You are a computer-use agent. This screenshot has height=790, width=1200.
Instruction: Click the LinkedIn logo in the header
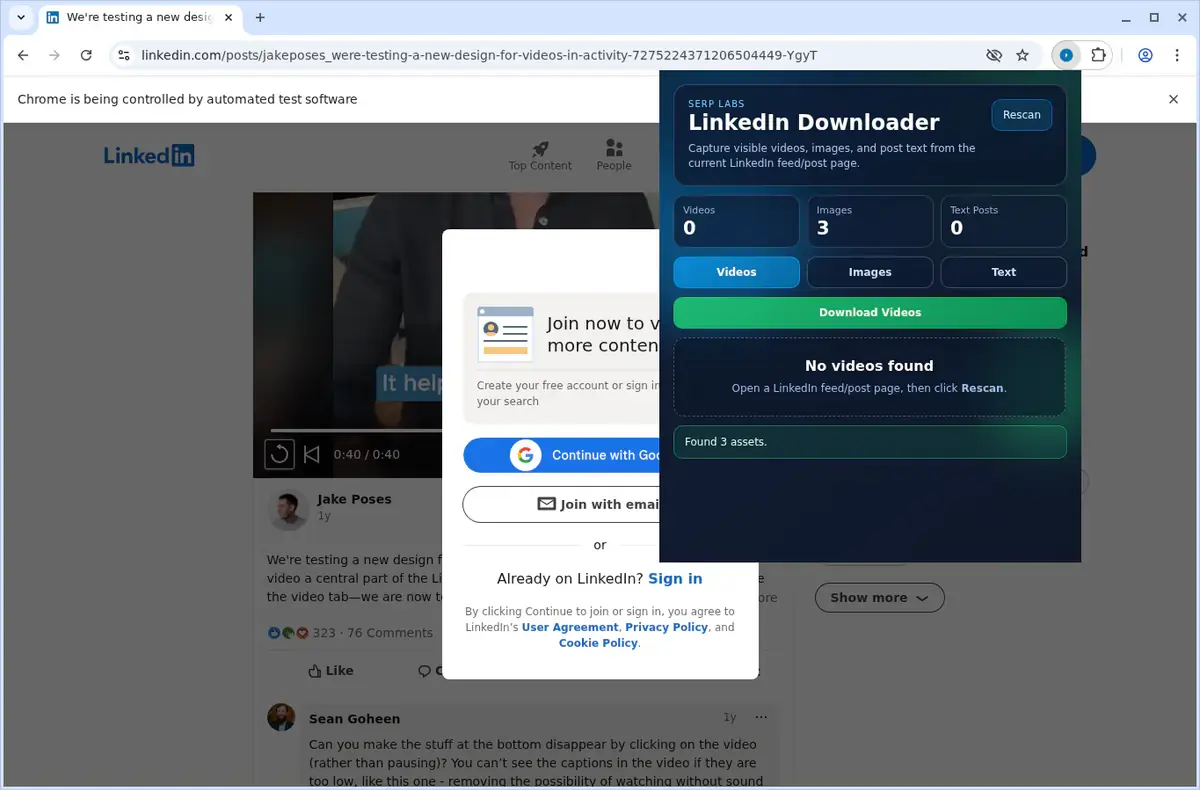[149, 155]
